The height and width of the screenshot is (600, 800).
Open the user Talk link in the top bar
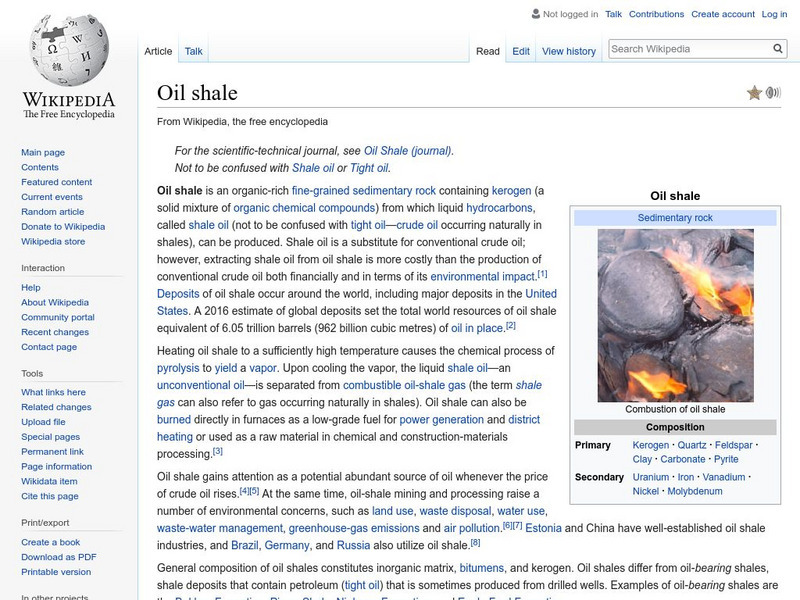point(613,14)
